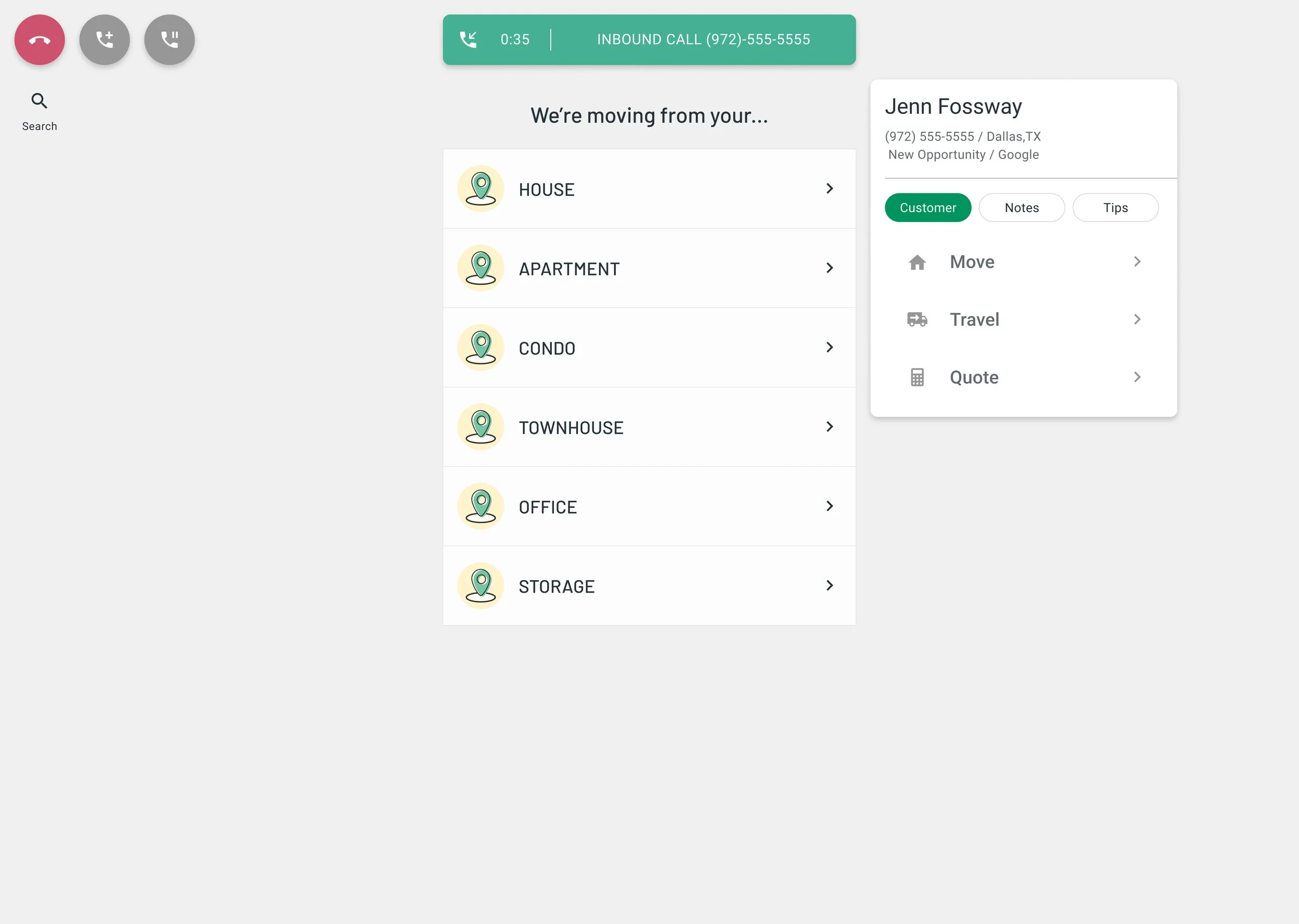This screenshot has width=1299, height=924.
Task: Expand the Travel section chevron
Action: point(1137,319)
